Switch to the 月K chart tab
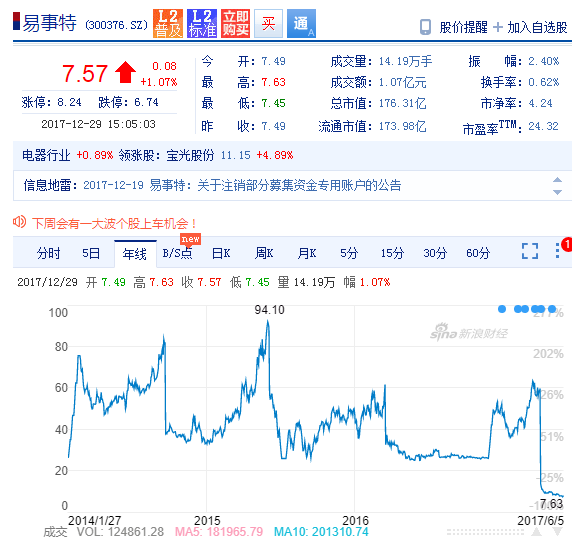 307,253
